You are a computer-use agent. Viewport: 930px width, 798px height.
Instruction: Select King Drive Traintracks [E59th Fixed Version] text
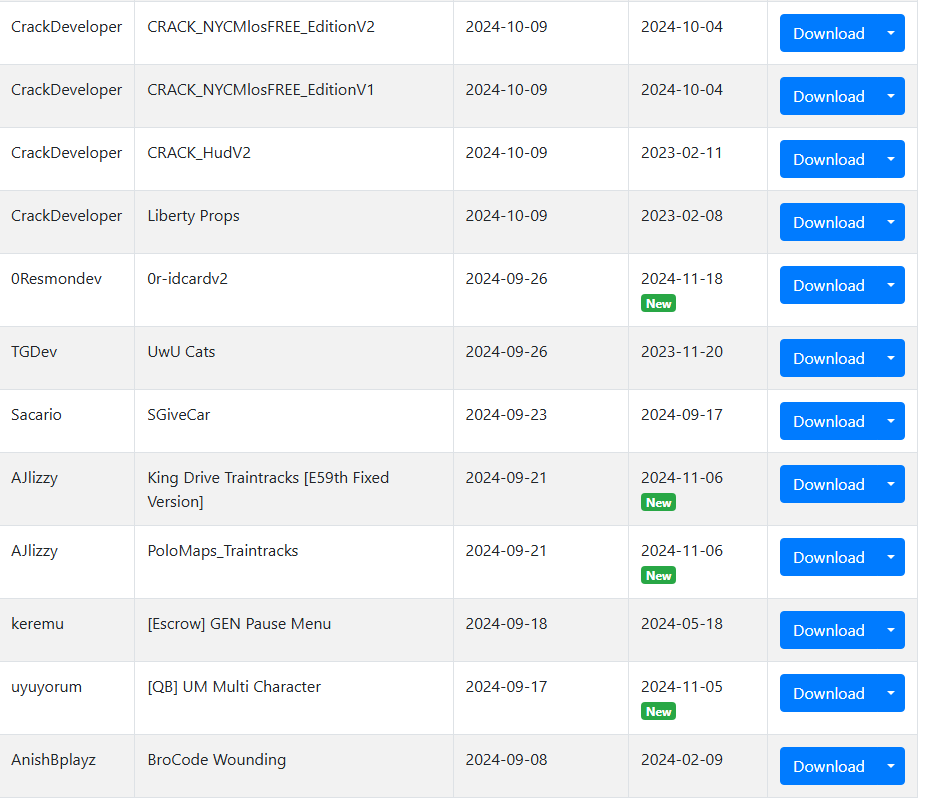pos(268,489)
